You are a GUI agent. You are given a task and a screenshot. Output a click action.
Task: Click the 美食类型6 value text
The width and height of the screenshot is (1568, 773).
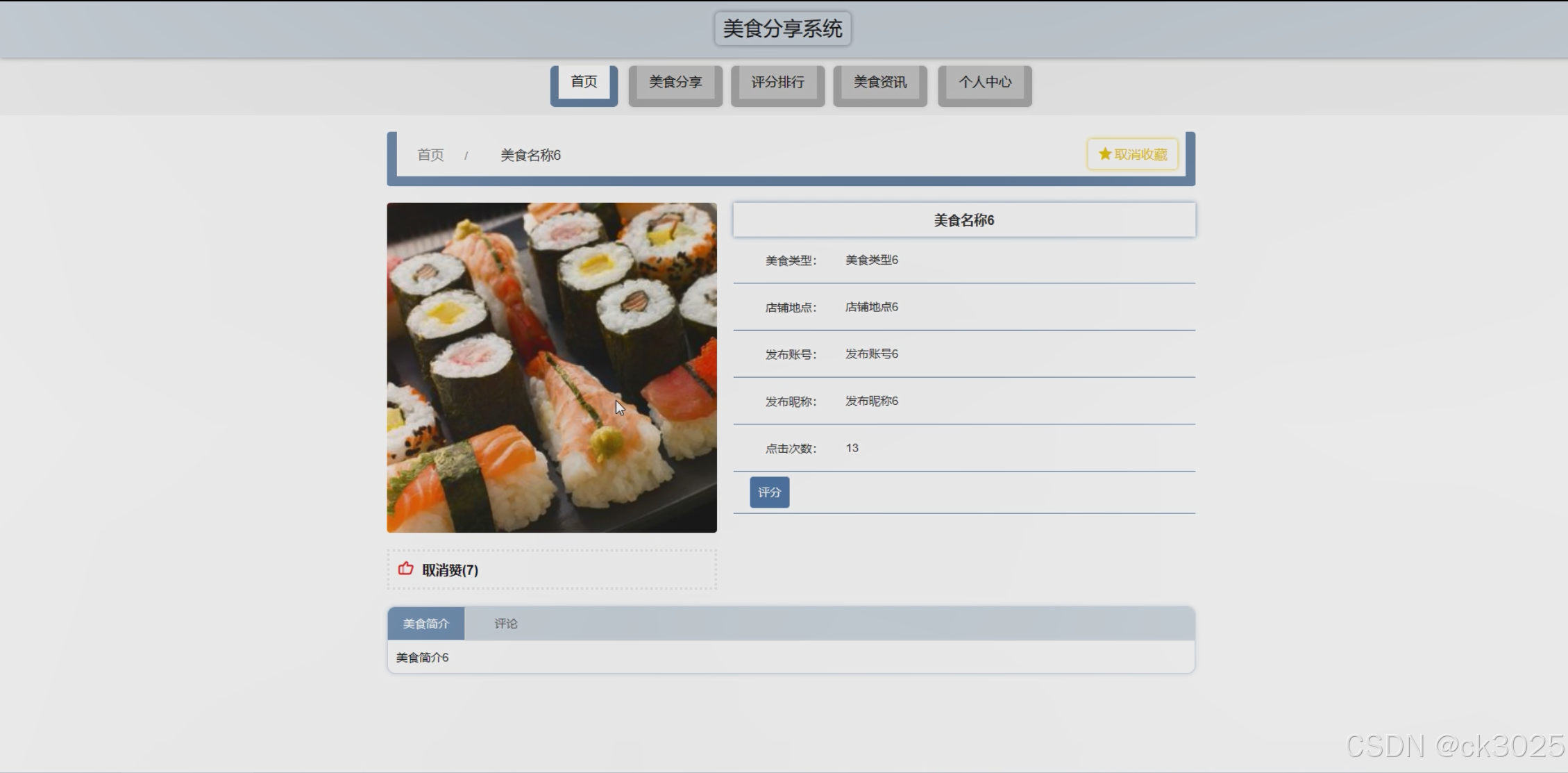(x=871, y=260)
